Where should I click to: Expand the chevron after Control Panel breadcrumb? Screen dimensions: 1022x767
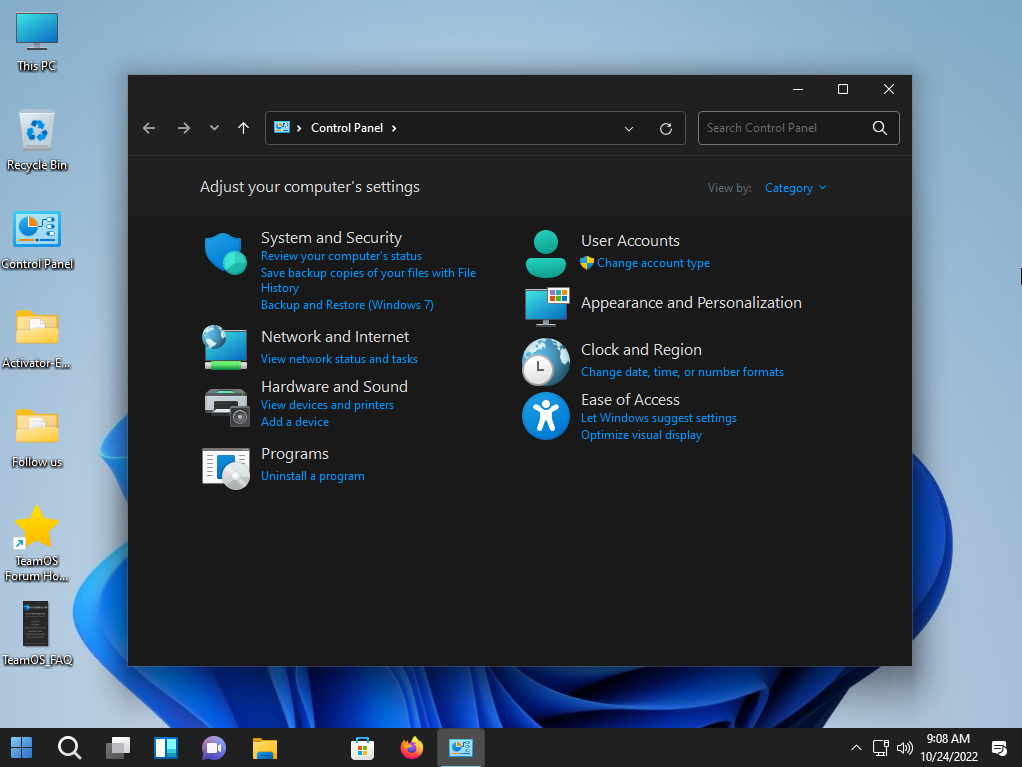point(394,128)
